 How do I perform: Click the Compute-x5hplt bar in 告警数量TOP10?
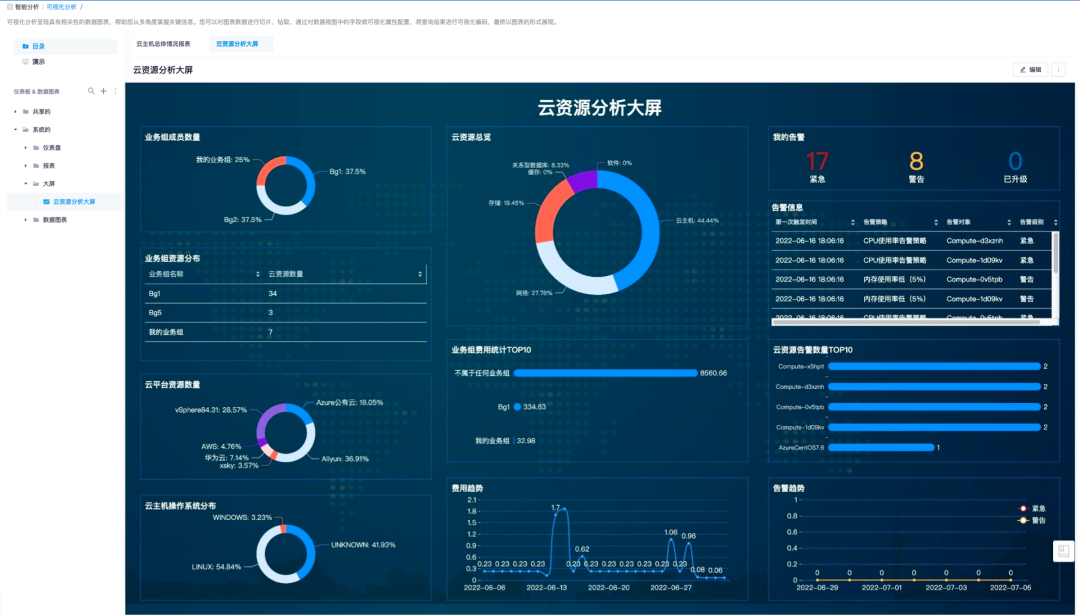[x=935, y=366]
